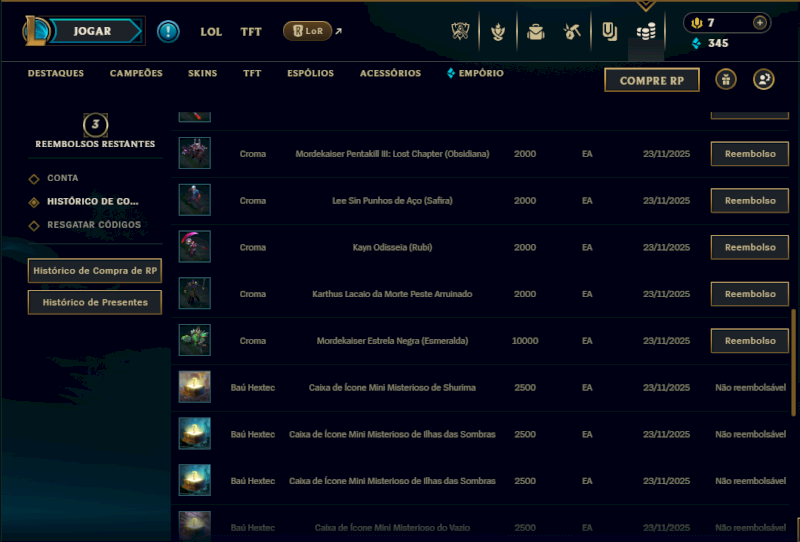Screen dimensions: 800x542
Task: Refund Lee Sin Punhos de Aço chroma
Action: pos(749,201)
